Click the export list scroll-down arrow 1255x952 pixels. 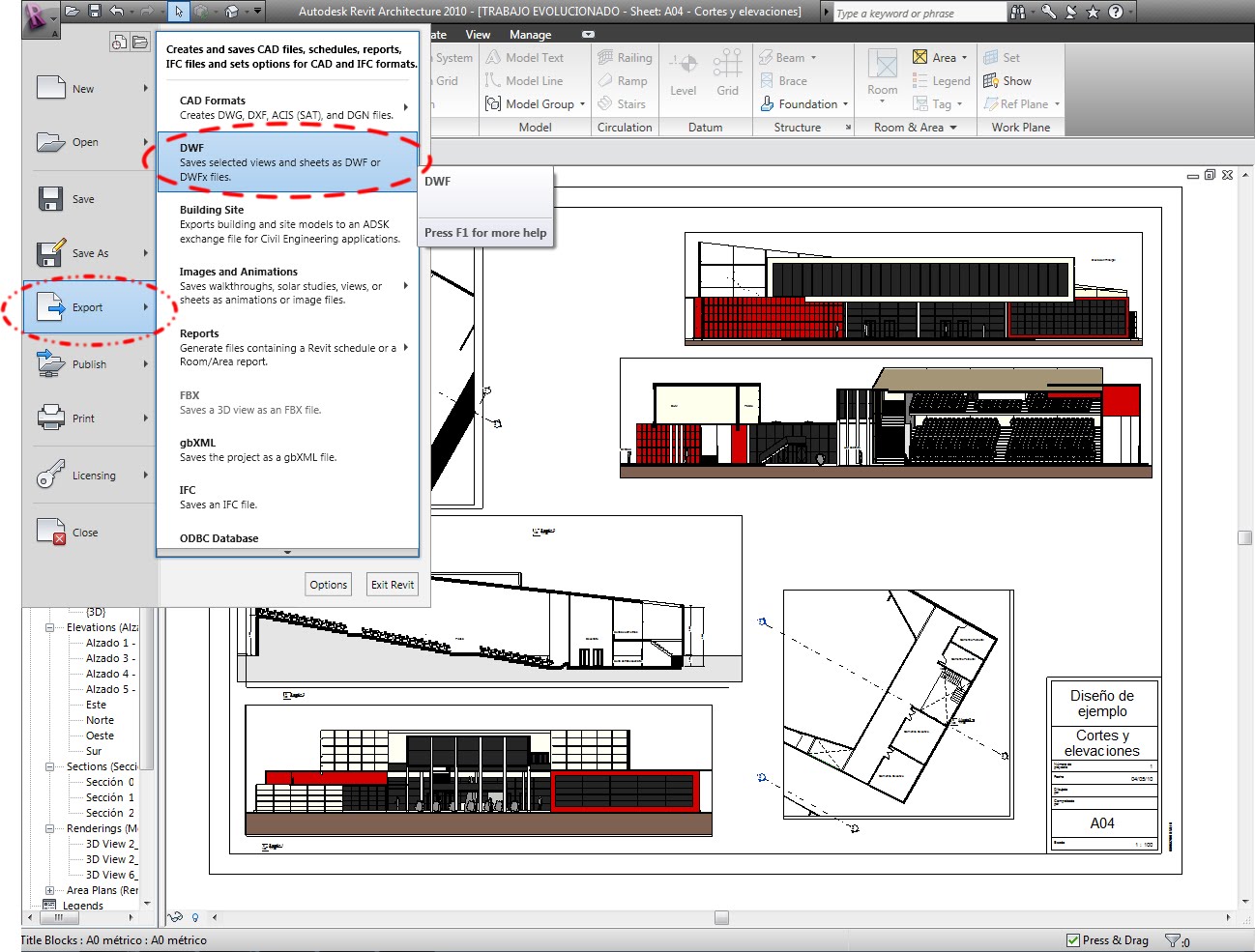pos(287,552)
